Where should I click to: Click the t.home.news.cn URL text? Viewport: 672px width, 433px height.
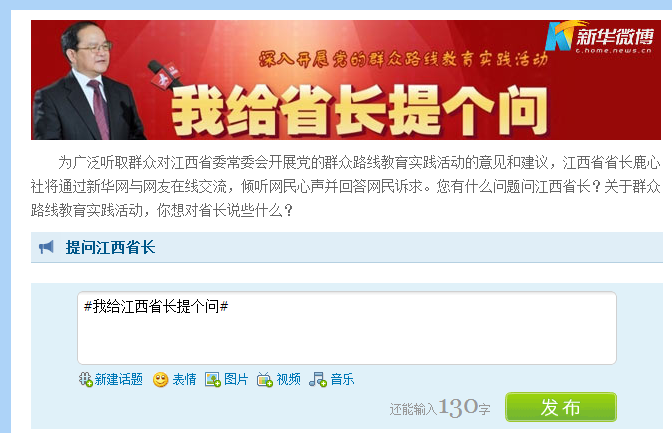[x=614, y=51]
